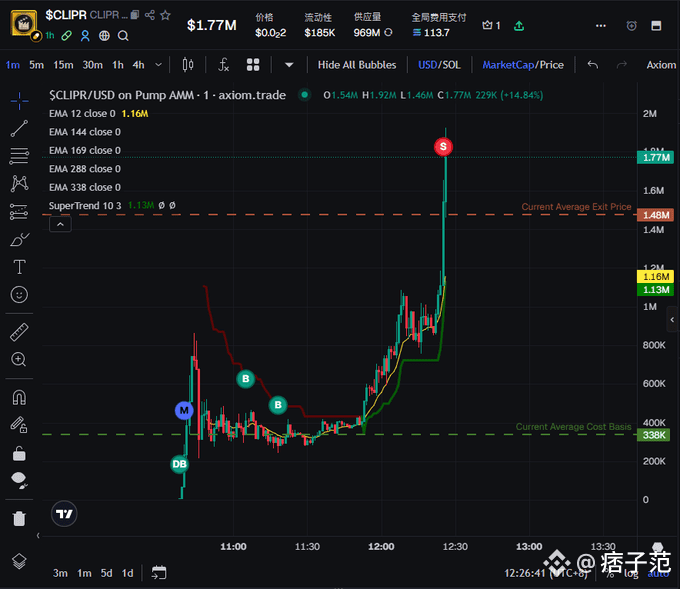Screen dimensions: 680x589
Task: Click the zoom in magnifier tool
Action: coord(19,359)
